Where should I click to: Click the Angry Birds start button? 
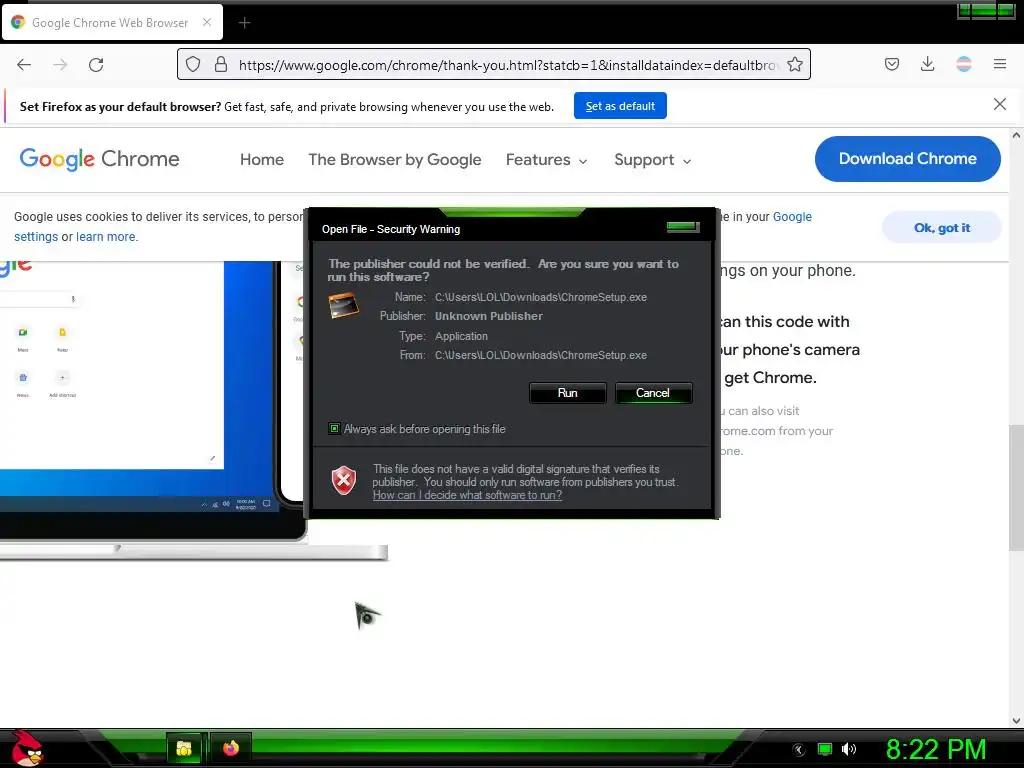pos(26,748)
